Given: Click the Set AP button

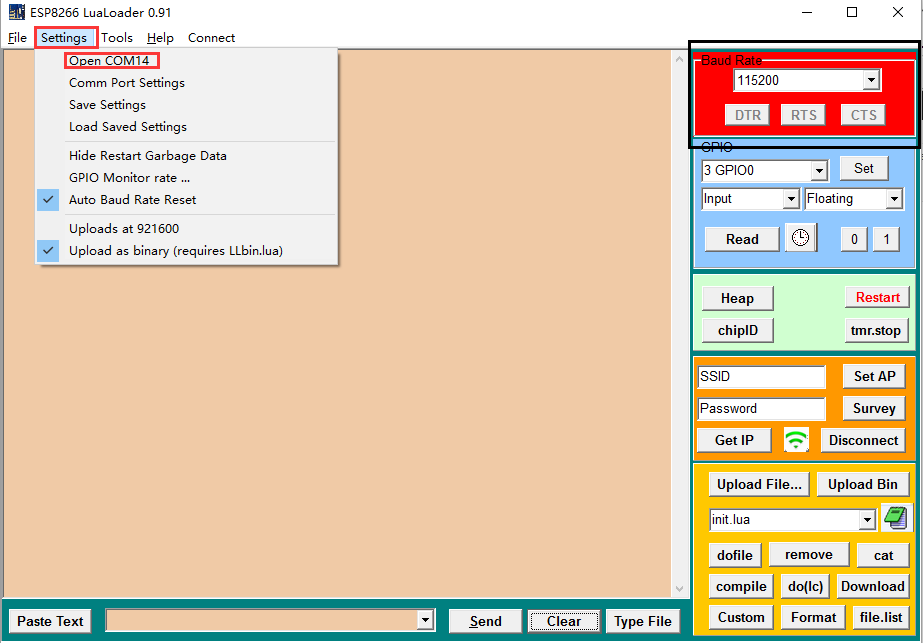Looking at the screenshot, I should (x=874, y=376).
